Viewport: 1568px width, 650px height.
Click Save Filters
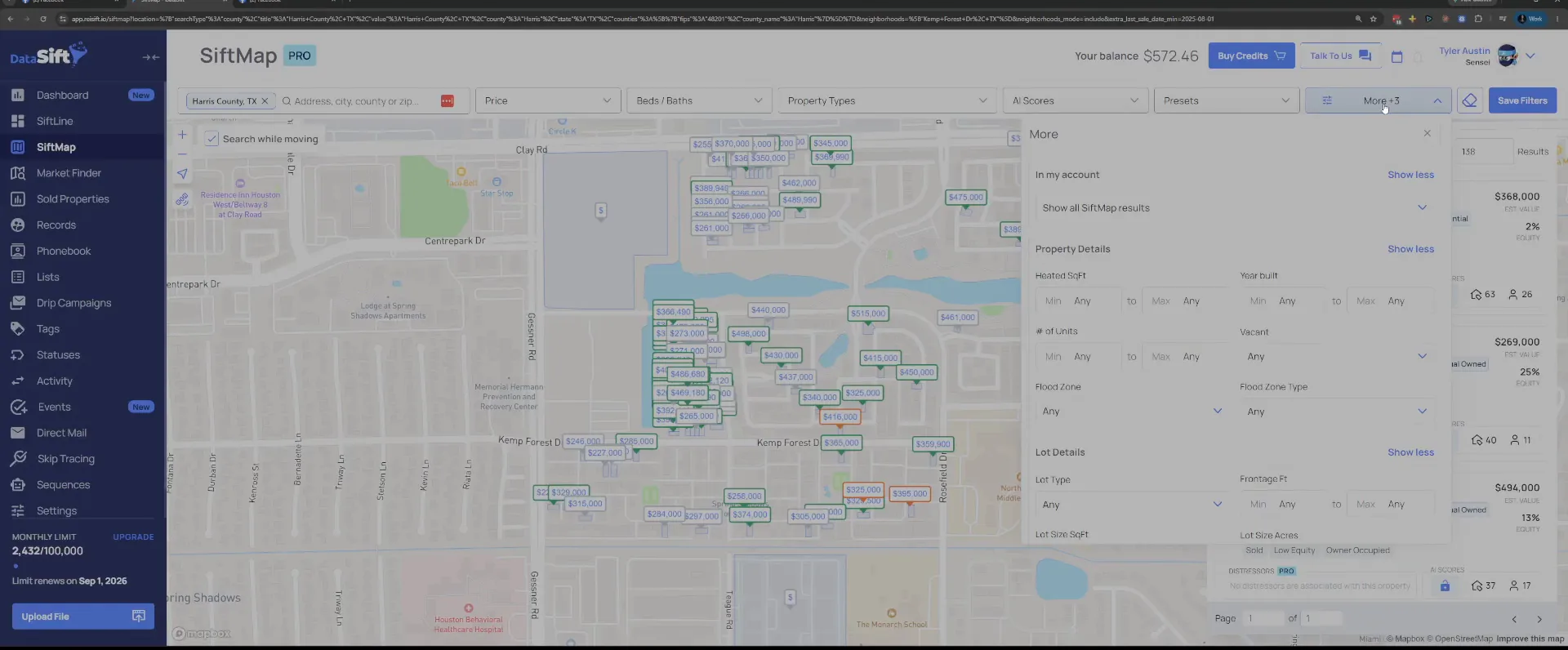click(x=1522, y=100)
